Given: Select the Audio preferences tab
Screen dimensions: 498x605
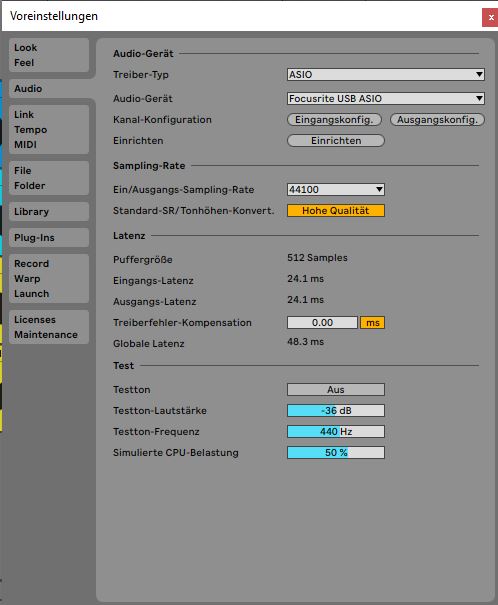Looking at the screenshot, I should pyautogui.click(x=49, y=88).
